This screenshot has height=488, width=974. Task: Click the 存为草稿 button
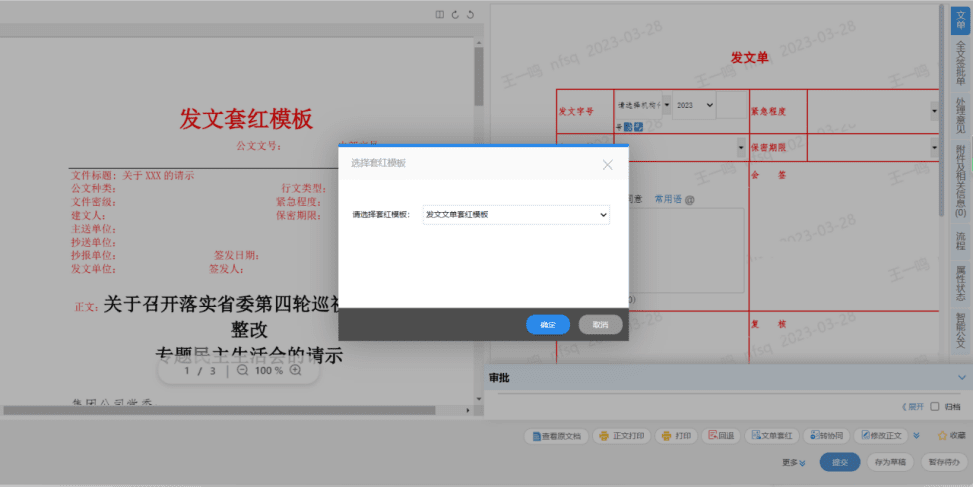click(890, 462)
